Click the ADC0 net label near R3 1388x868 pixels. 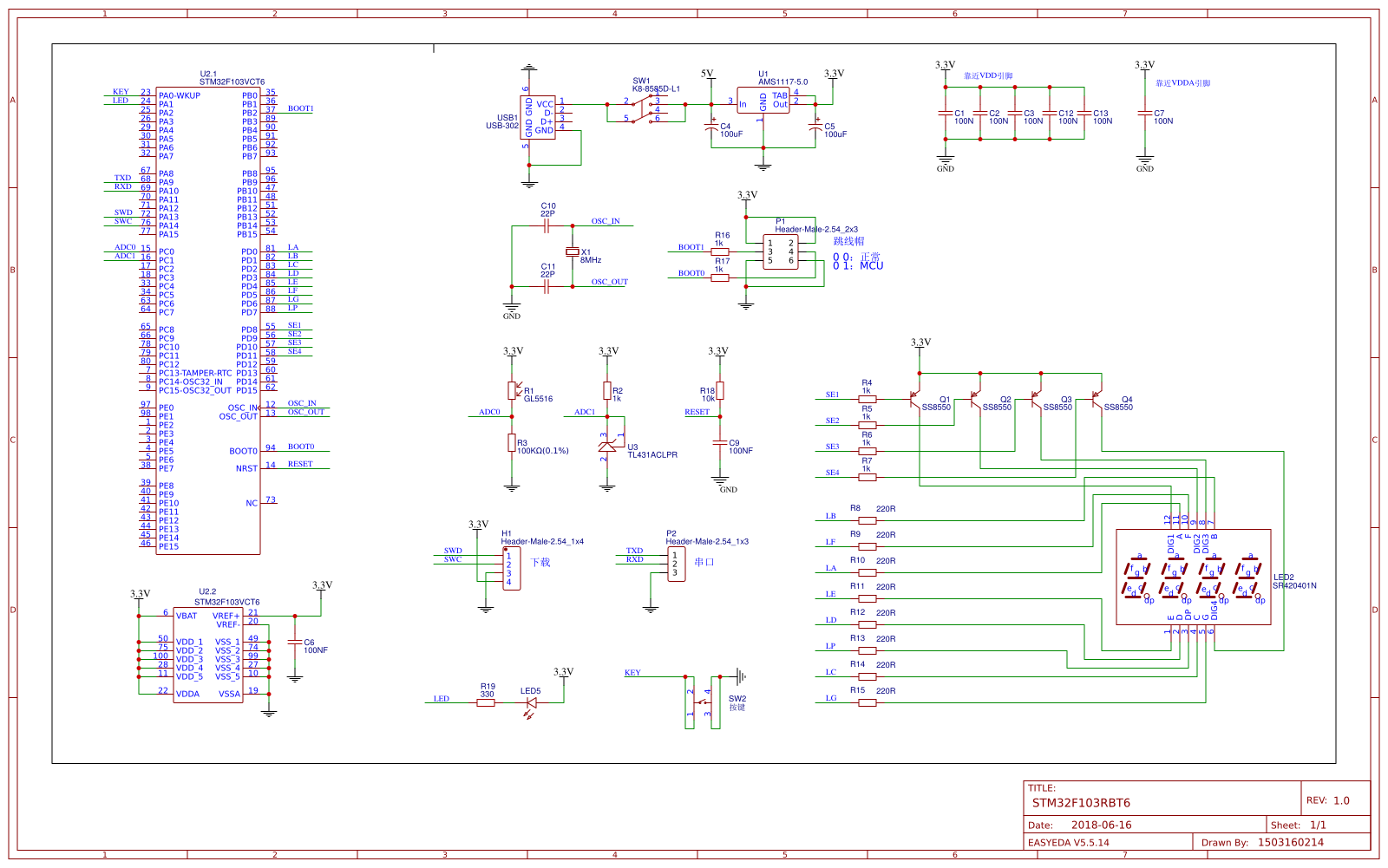pyautogui.click(x=489, y=412)
